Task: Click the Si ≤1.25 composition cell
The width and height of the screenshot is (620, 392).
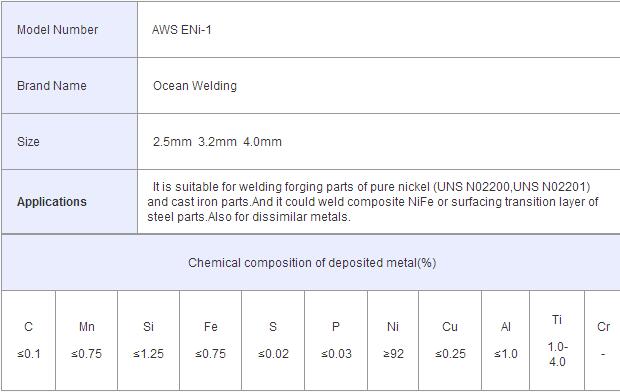Action: (x=148, y=341)
